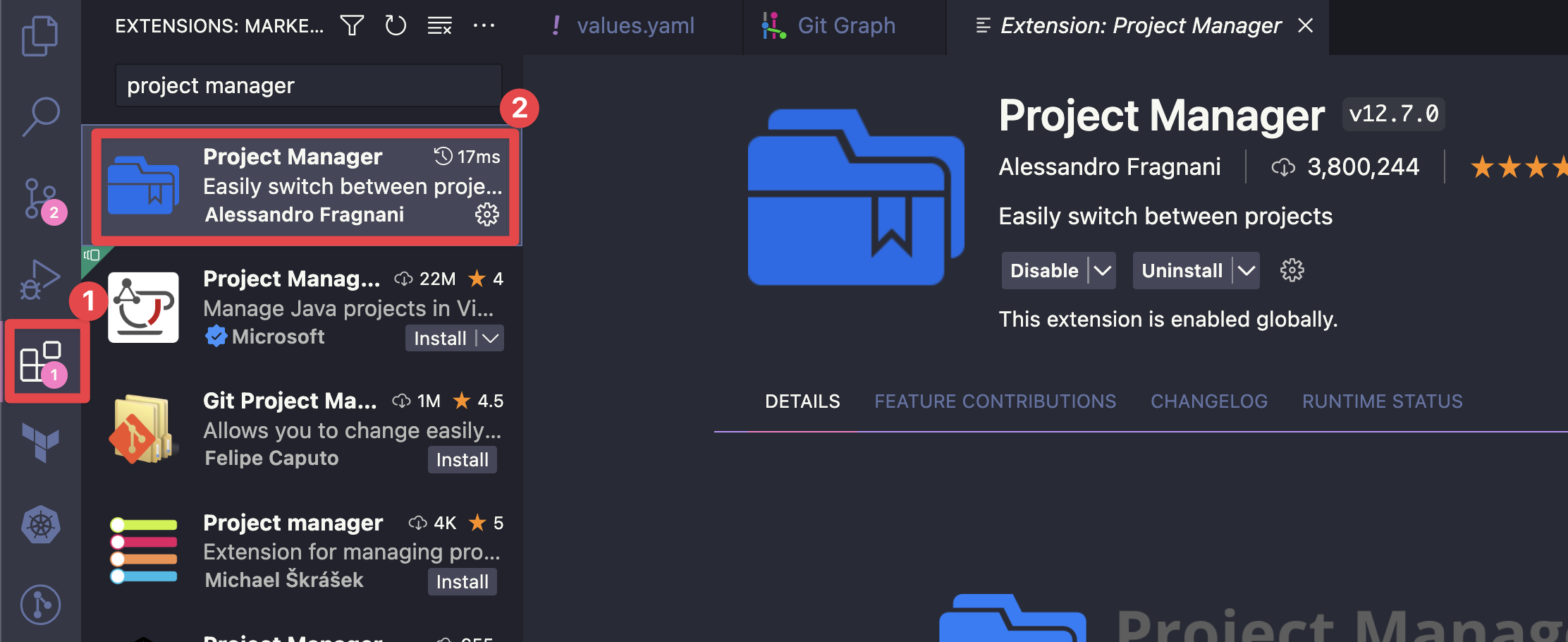Viewport: 1568px width, 642px height.
Task: Clear extensions search results
Action: pyautogui.click(x=440, y=26)
